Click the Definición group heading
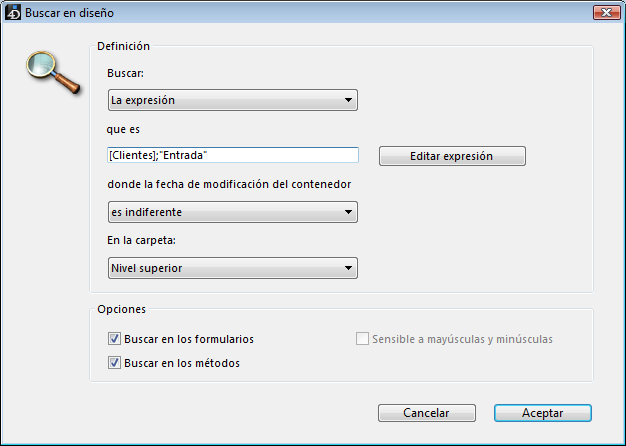The image size is (626, 446). [x=123, y=46]
